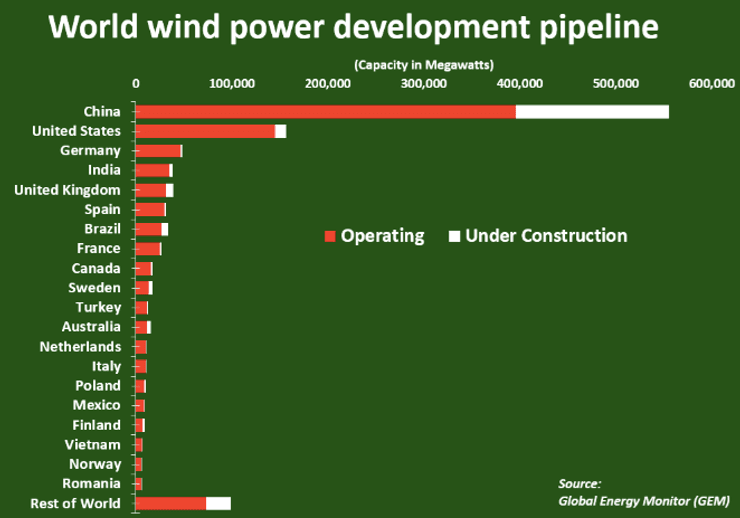Click the white Under Construction legend swatch
740x518 pixels.
coord(454,237)
